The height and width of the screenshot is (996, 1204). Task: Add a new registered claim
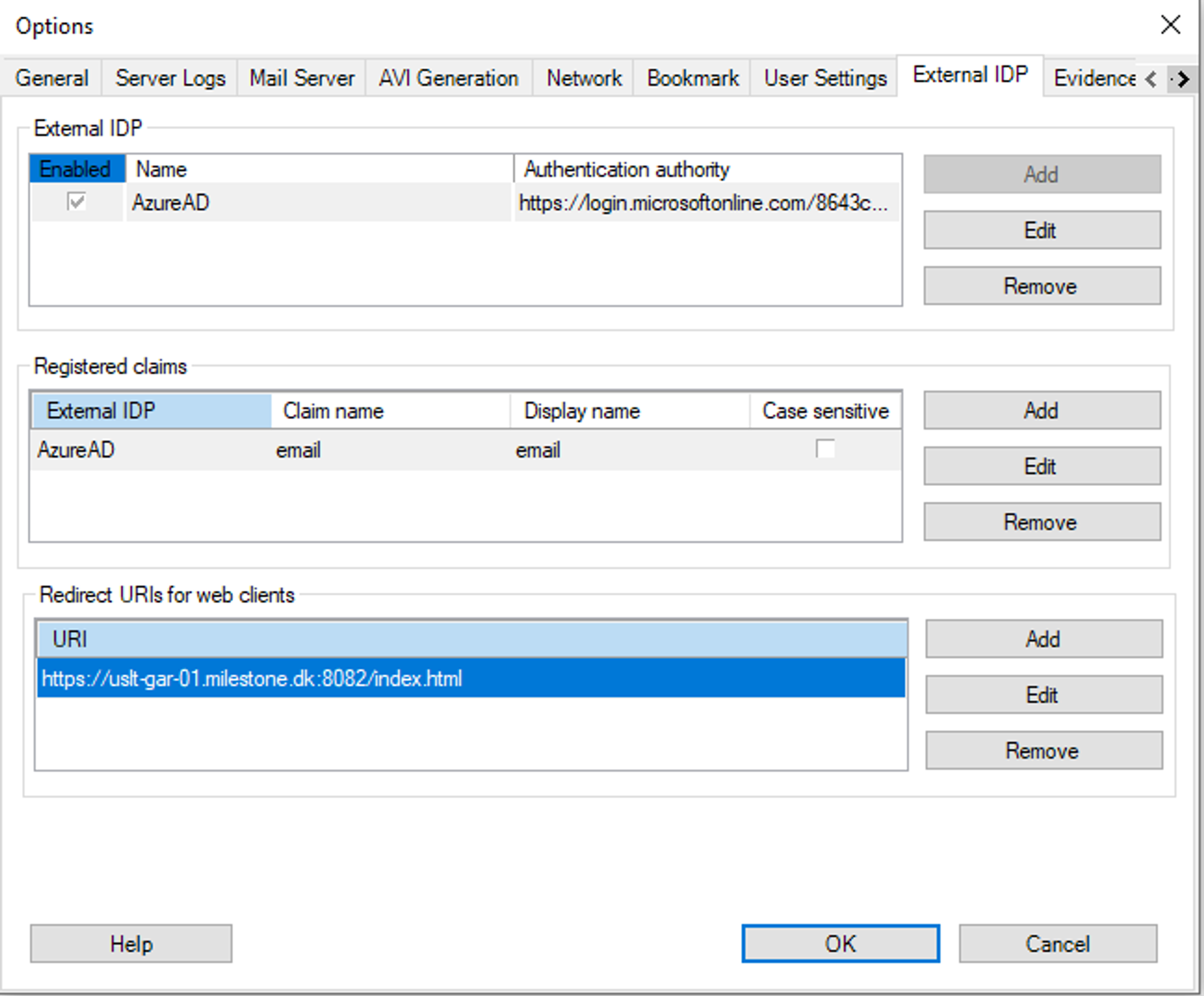tap(1041, 410)
